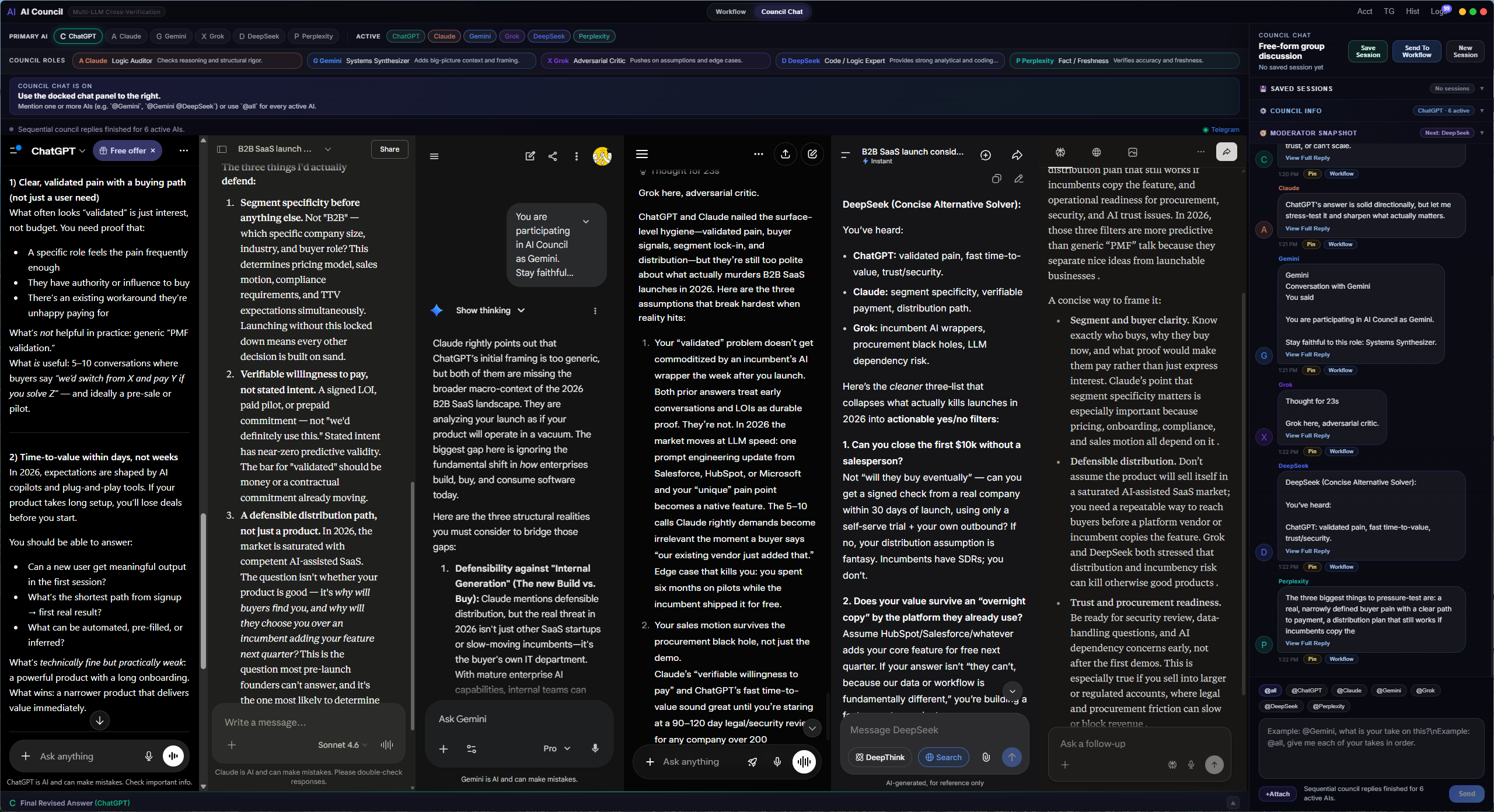Open the B2B SaaS launch title dropdown in Claude
Screen dimensions: 1494x812
tap(328, 149)
